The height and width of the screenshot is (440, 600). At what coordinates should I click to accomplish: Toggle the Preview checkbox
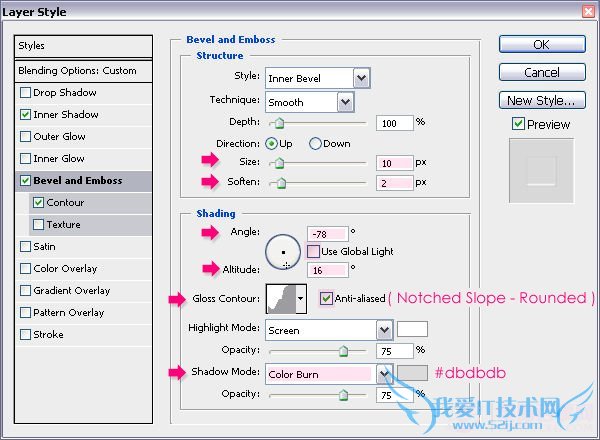(518, 124)
